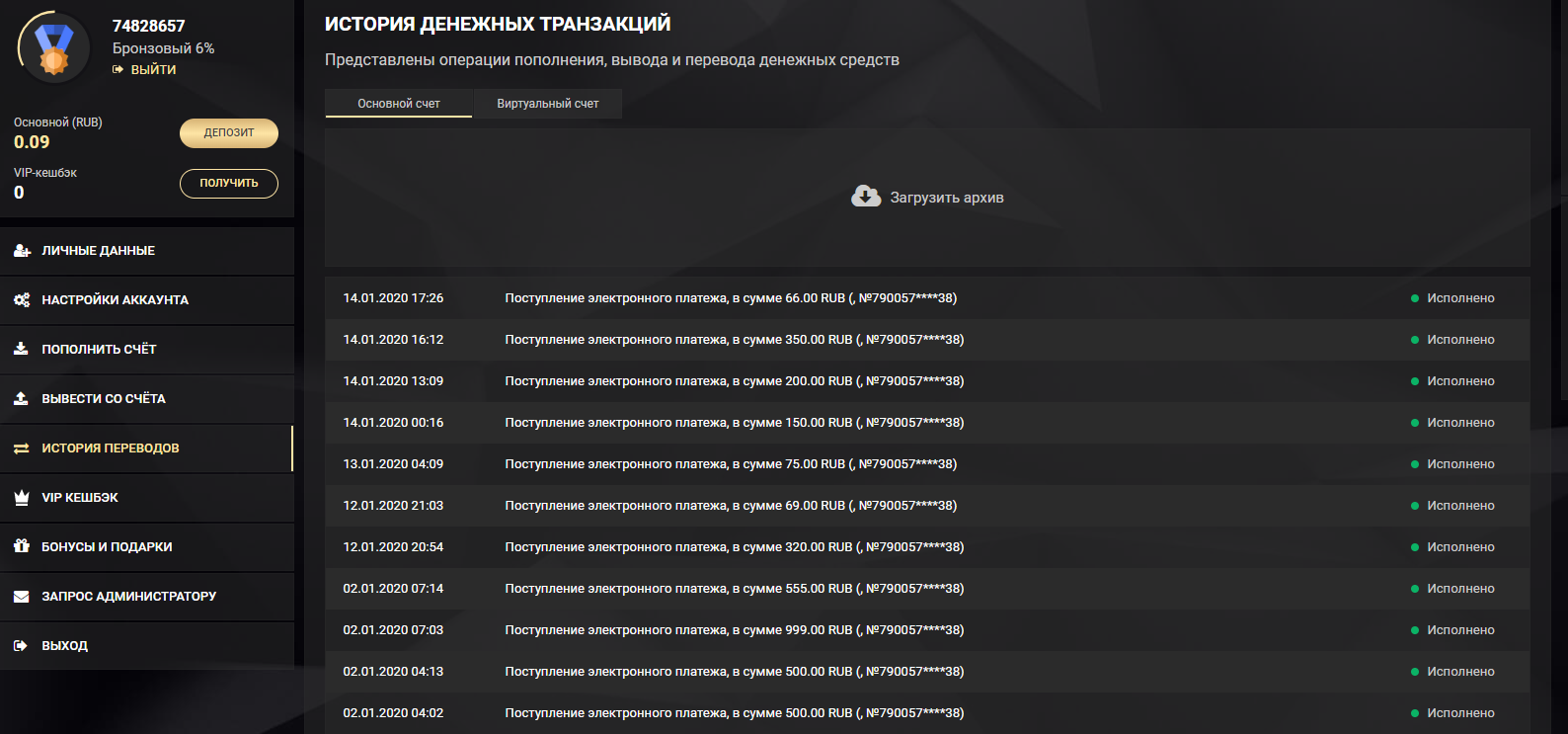Click the 320.00 RUB payment description
Viewport: 1568px width, 734px height.
[735, 547]
